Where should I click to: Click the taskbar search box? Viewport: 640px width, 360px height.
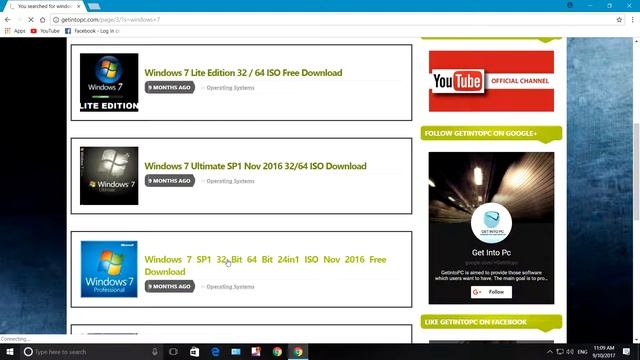(91, 351)
